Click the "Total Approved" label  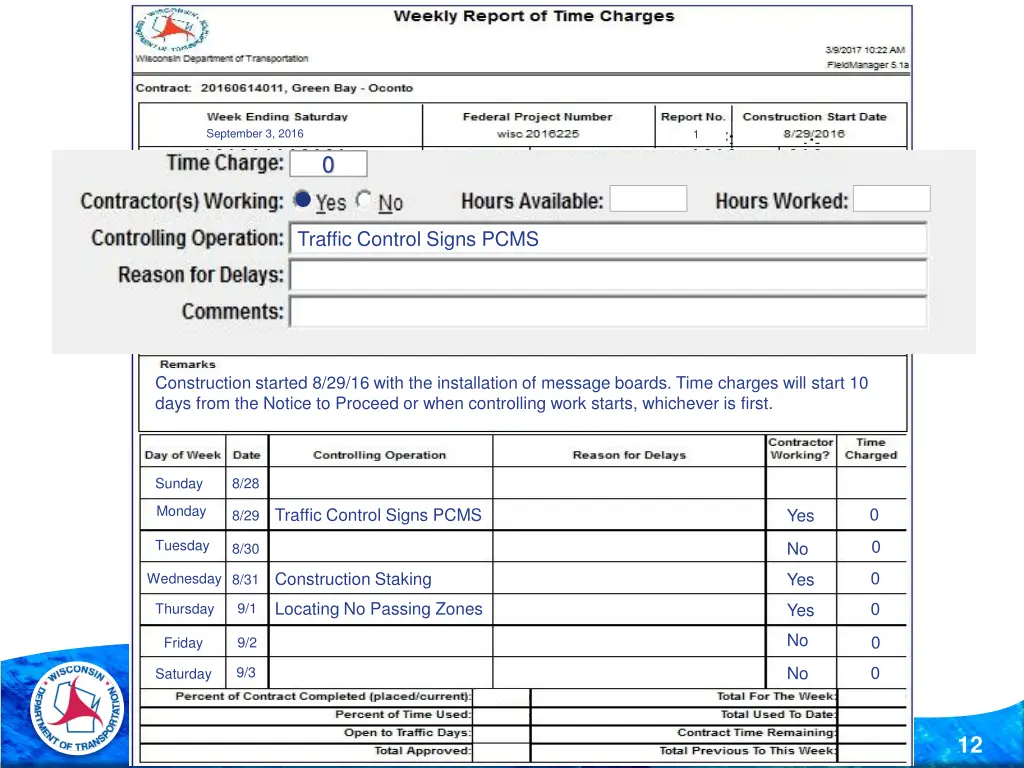(x=423, y=751)
